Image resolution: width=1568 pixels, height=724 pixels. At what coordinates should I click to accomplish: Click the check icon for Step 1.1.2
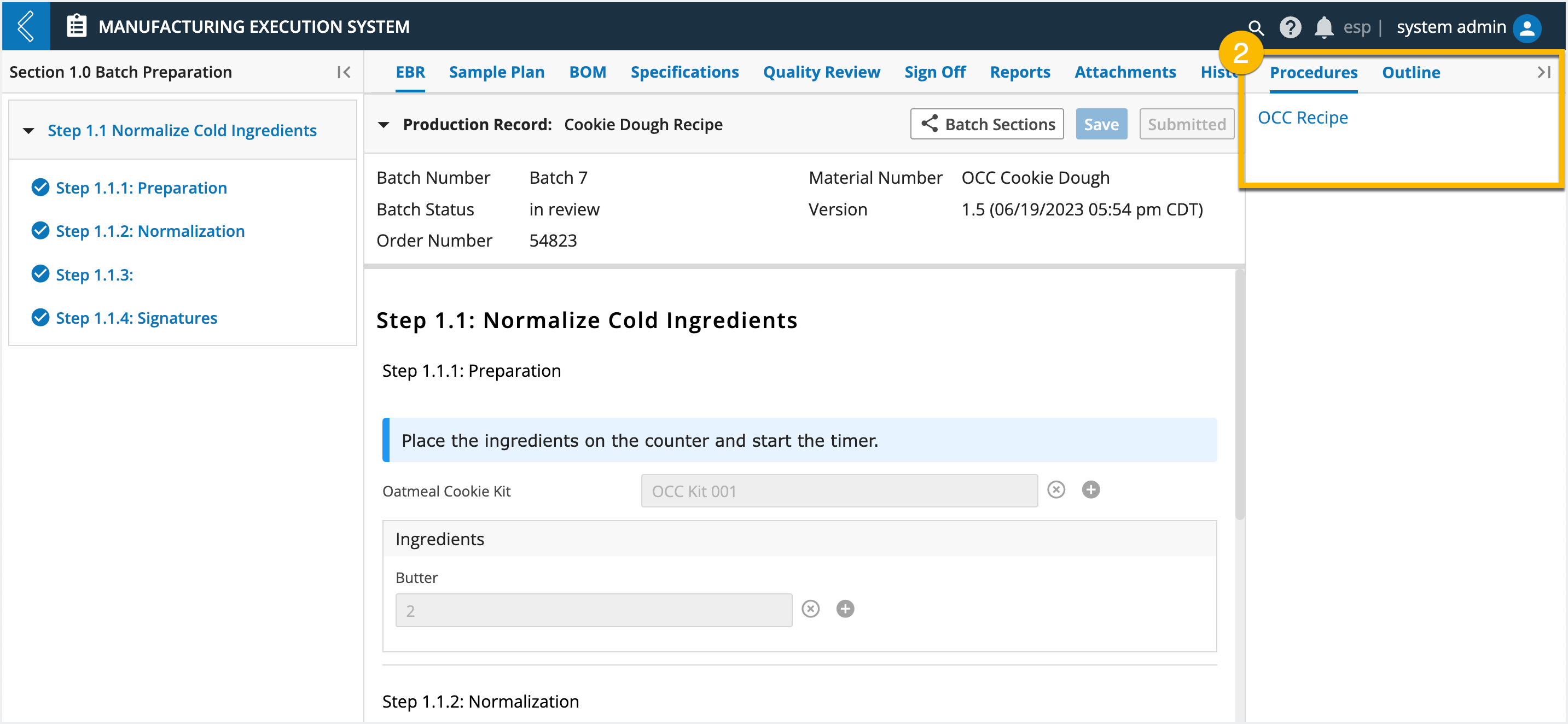point(40,231)
